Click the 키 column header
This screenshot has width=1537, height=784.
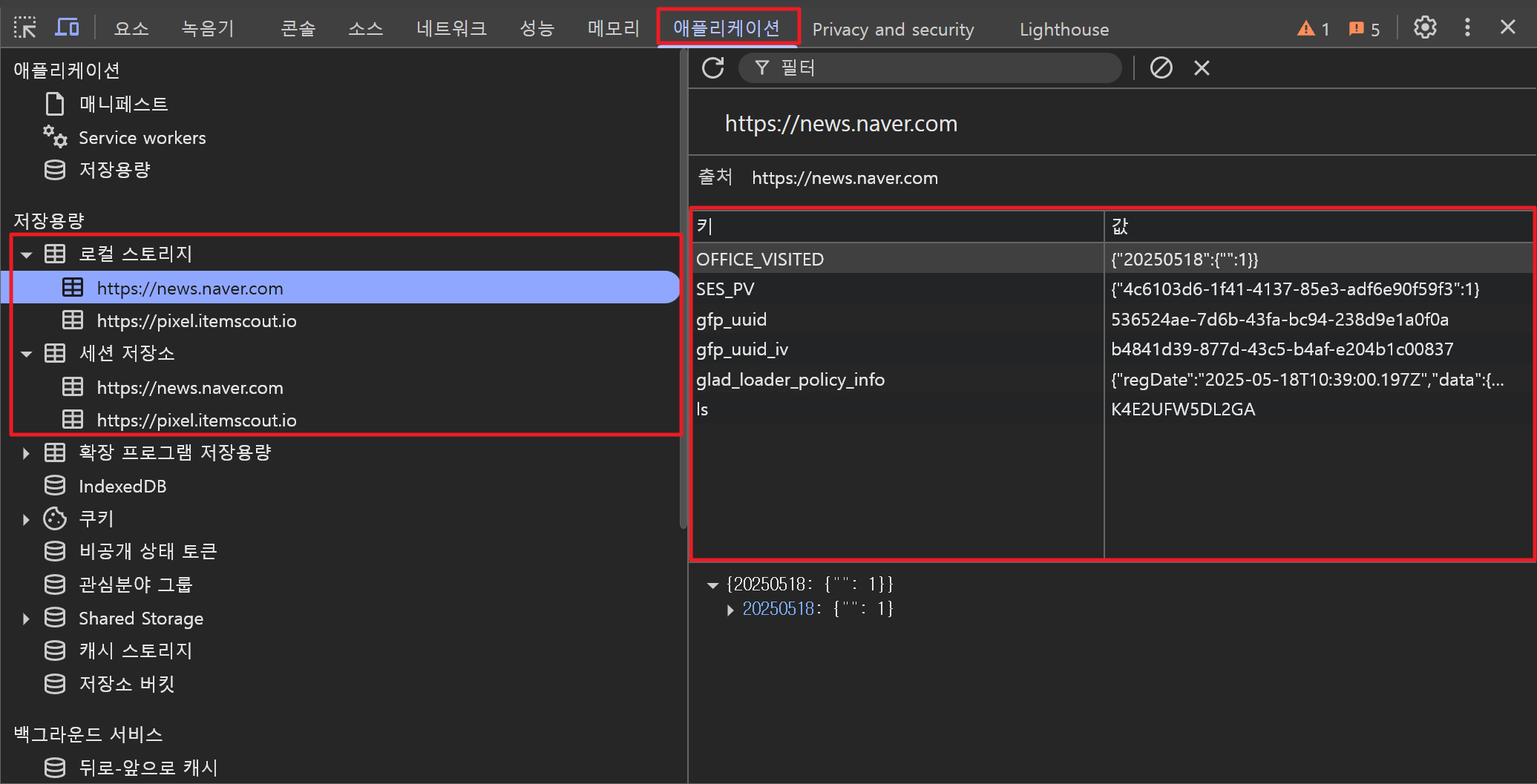(x=898, y=226)
